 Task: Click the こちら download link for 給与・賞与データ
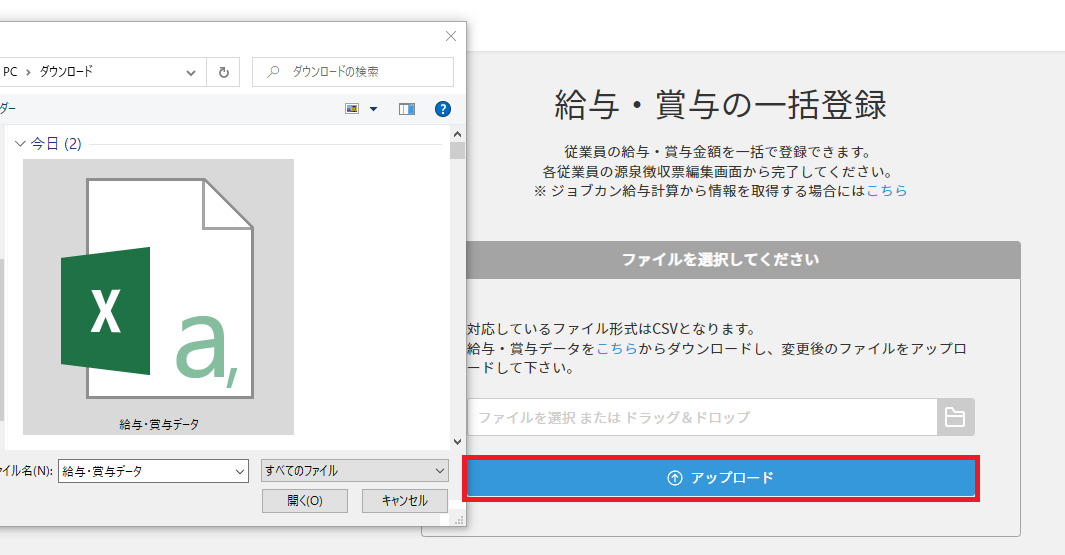[x=616, y=348]
